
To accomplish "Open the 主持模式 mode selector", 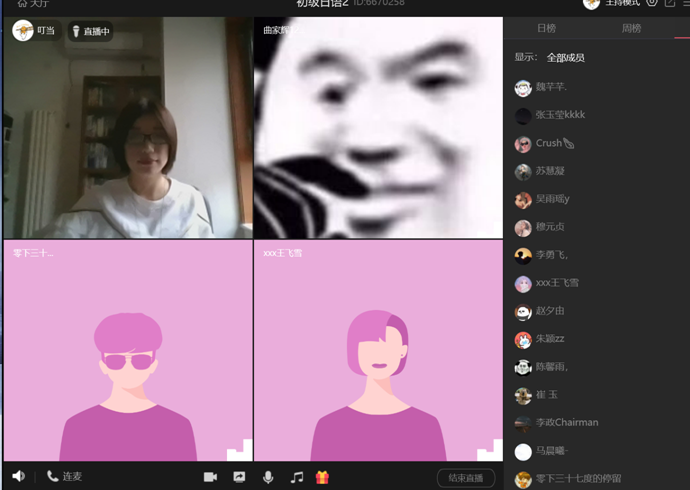I will (622, 4).
